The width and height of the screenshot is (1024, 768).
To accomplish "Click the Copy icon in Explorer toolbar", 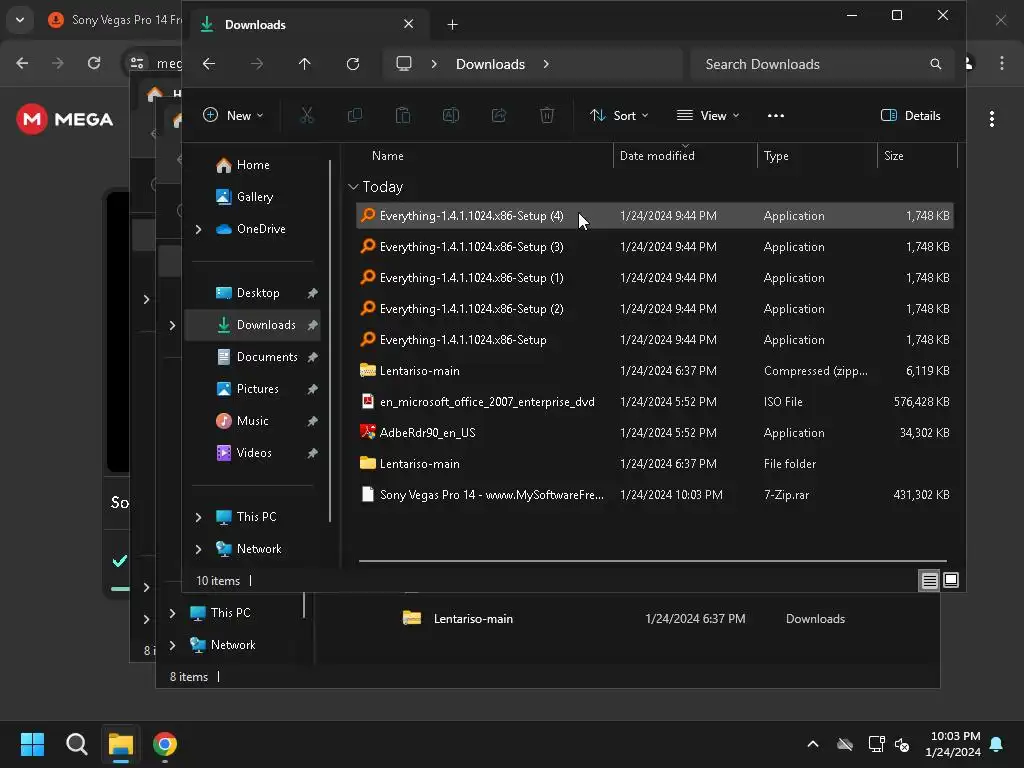I will 355,116.
